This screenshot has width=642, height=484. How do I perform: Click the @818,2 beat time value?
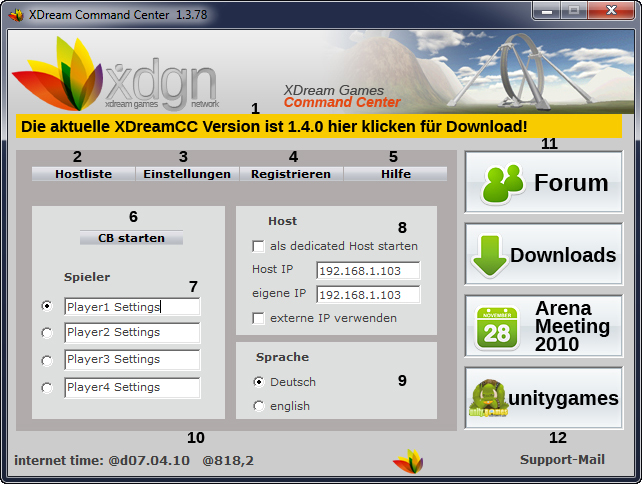point(228,461)
